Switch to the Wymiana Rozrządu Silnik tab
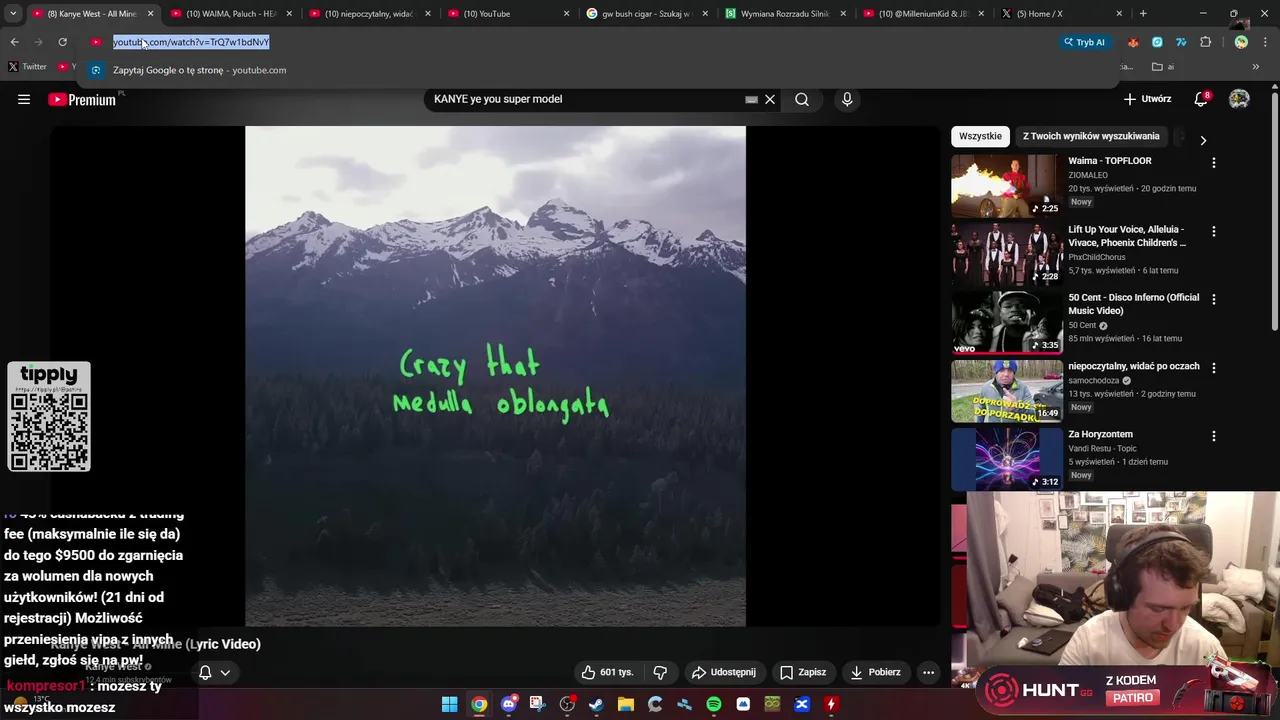The width and height of the screenshot is (1280, 720). (786, 14)
